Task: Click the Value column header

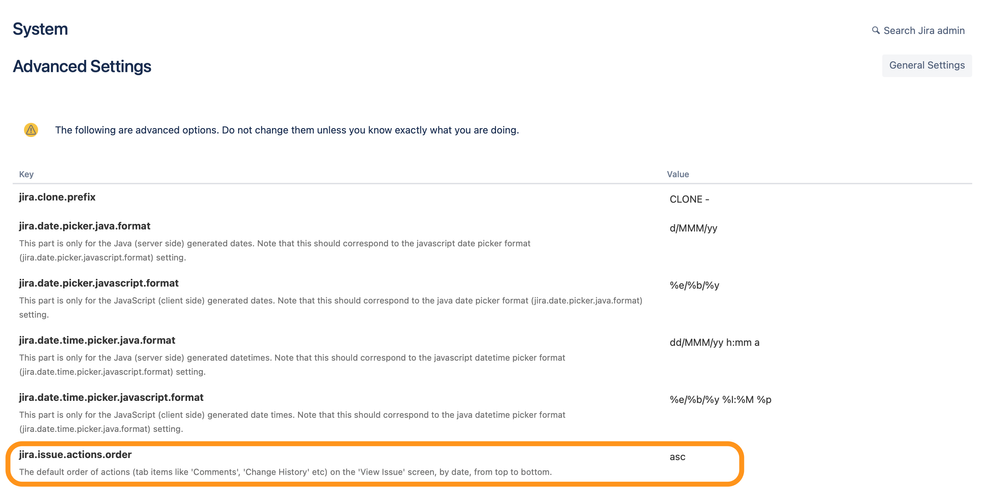Action: tap(678, 174)
